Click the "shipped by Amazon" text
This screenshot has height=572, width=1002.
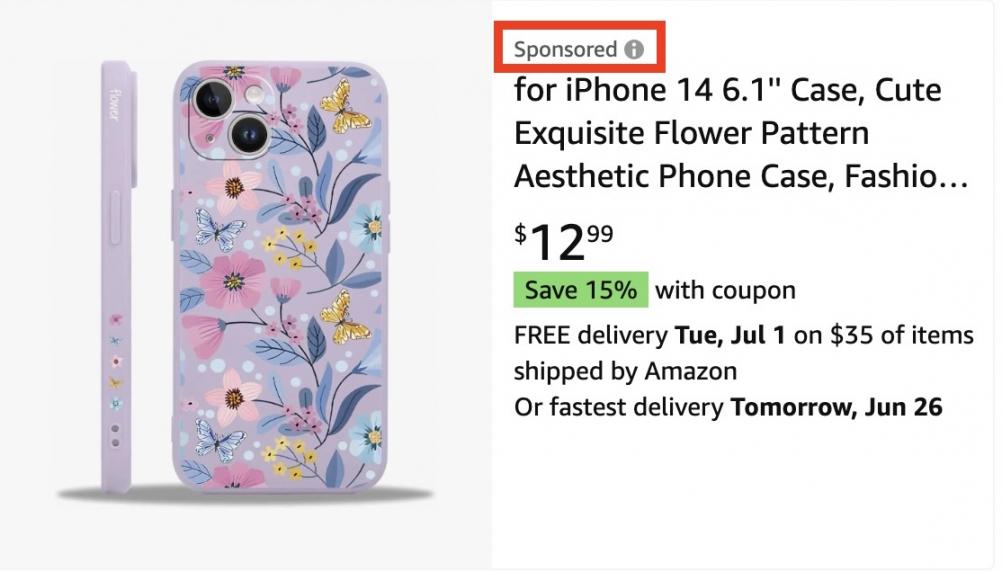pos(625,371)
